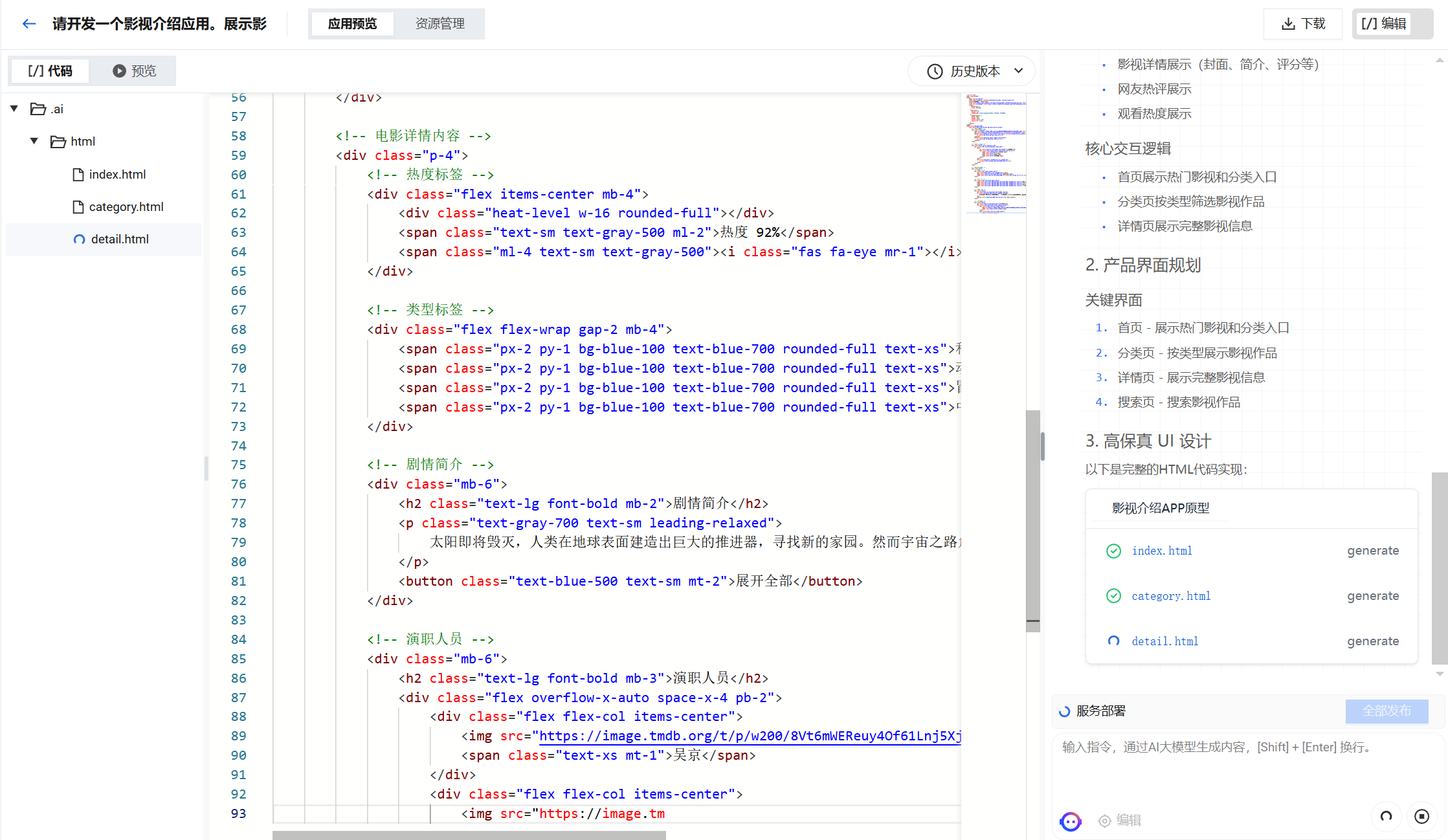The height and width of the screenshot is (840, 1448).
Task: Click the code editor minimap
Action: coord(996,154)
